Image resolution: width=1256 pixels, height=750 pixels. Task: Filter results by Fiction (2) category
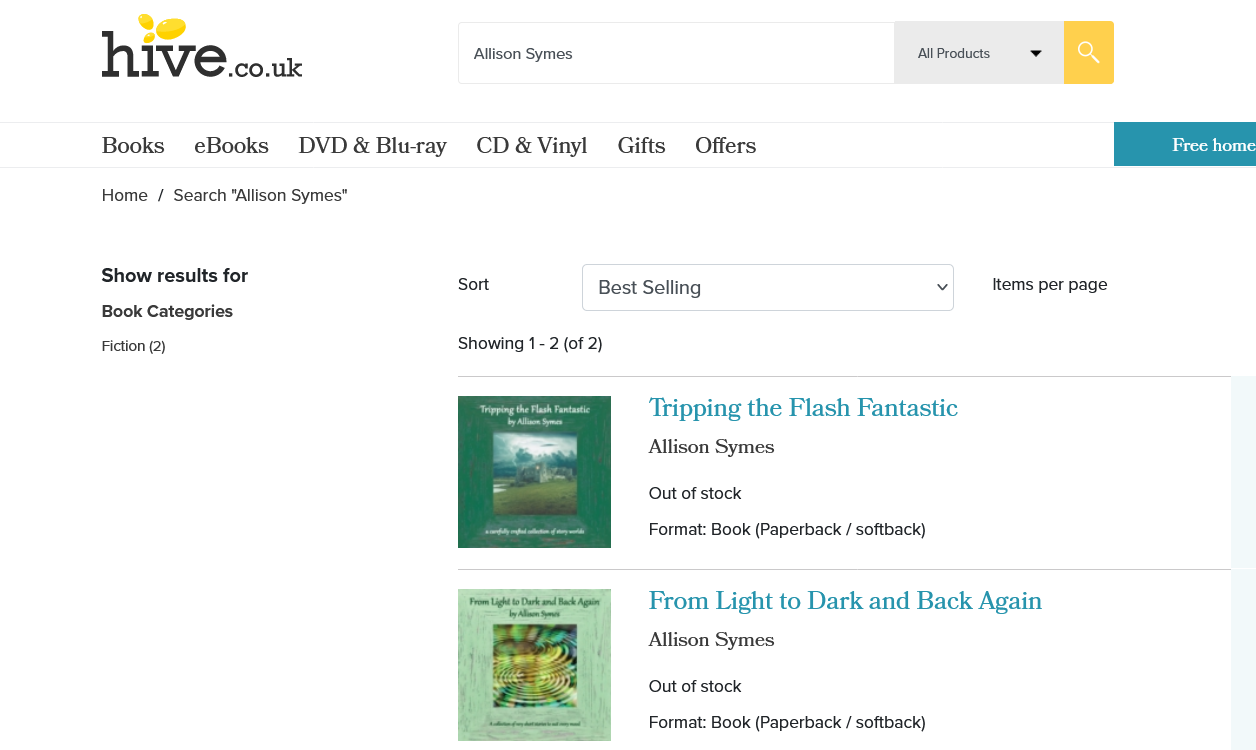click(x=133, y=346)
